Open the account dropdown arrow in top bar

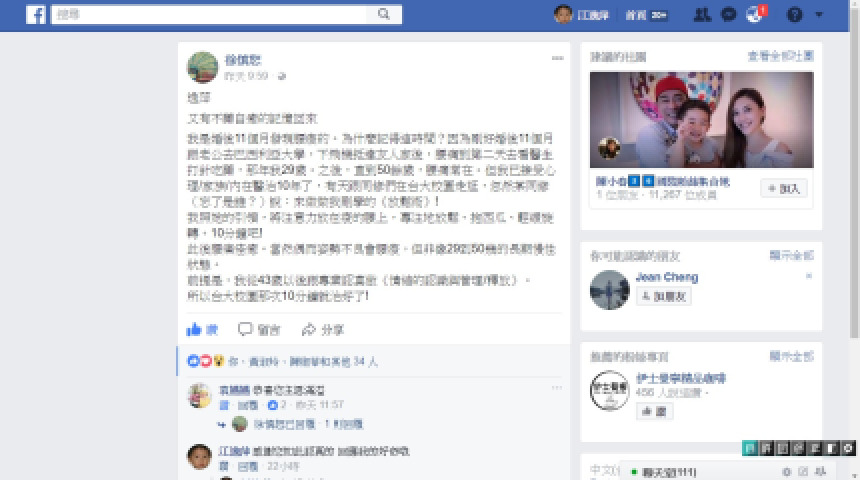tap(819, 15)
